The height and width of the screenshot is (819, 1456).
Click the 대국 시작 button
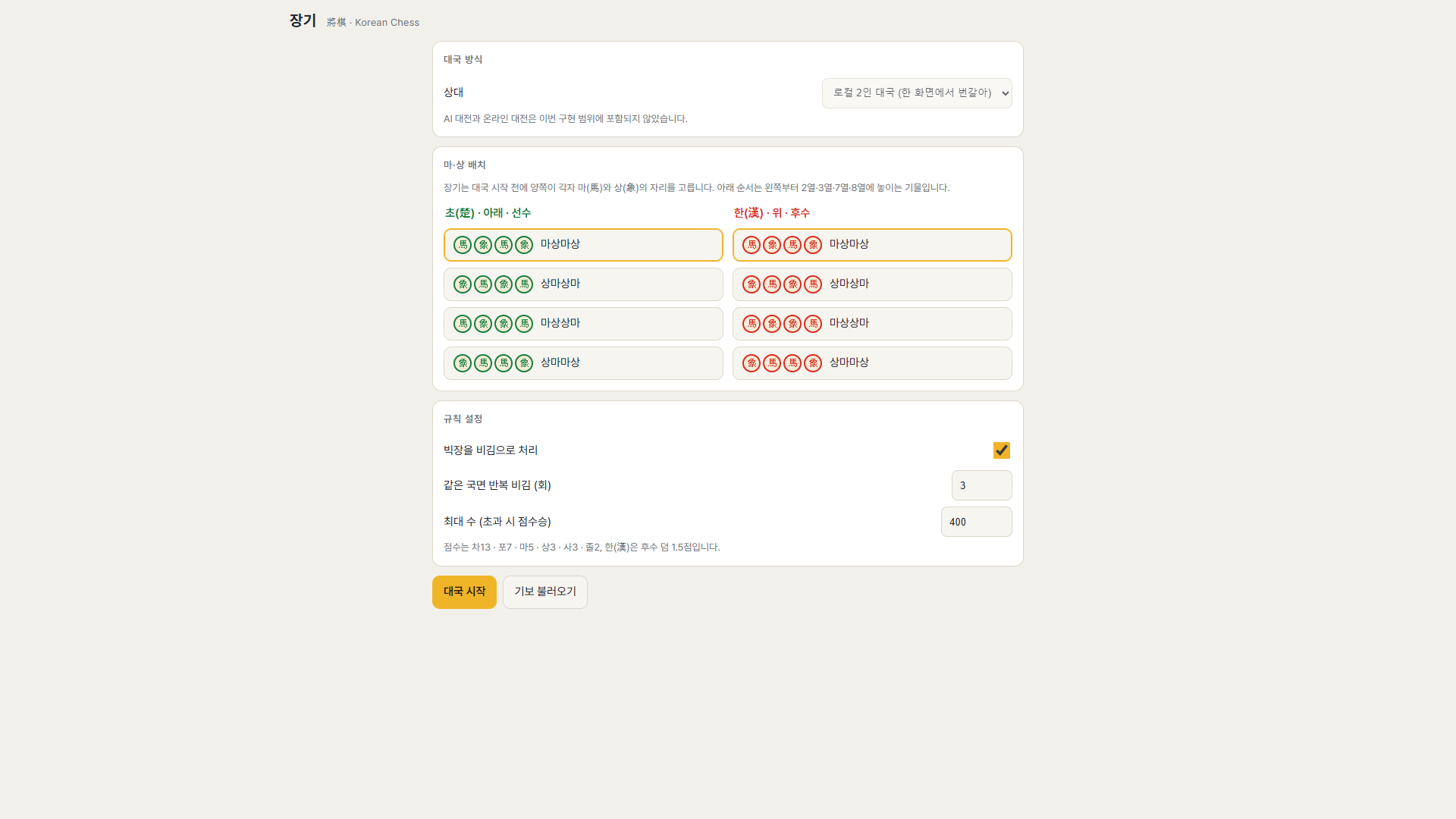[x=464, y=592]
